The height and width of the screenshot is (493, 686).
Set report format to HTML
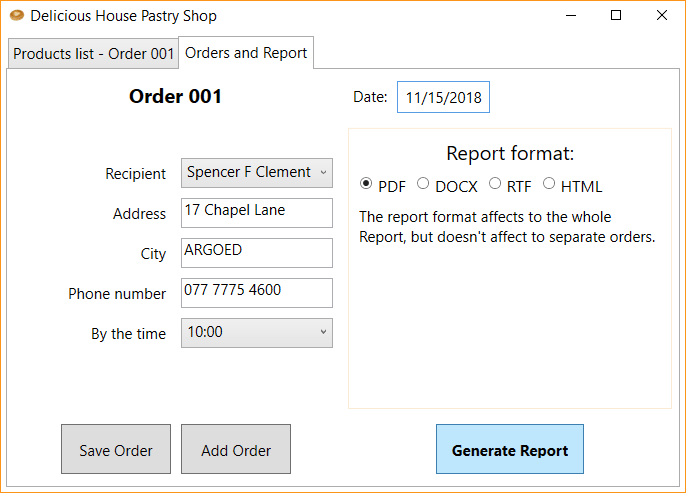pyautogui.click(x=549, y=185)
